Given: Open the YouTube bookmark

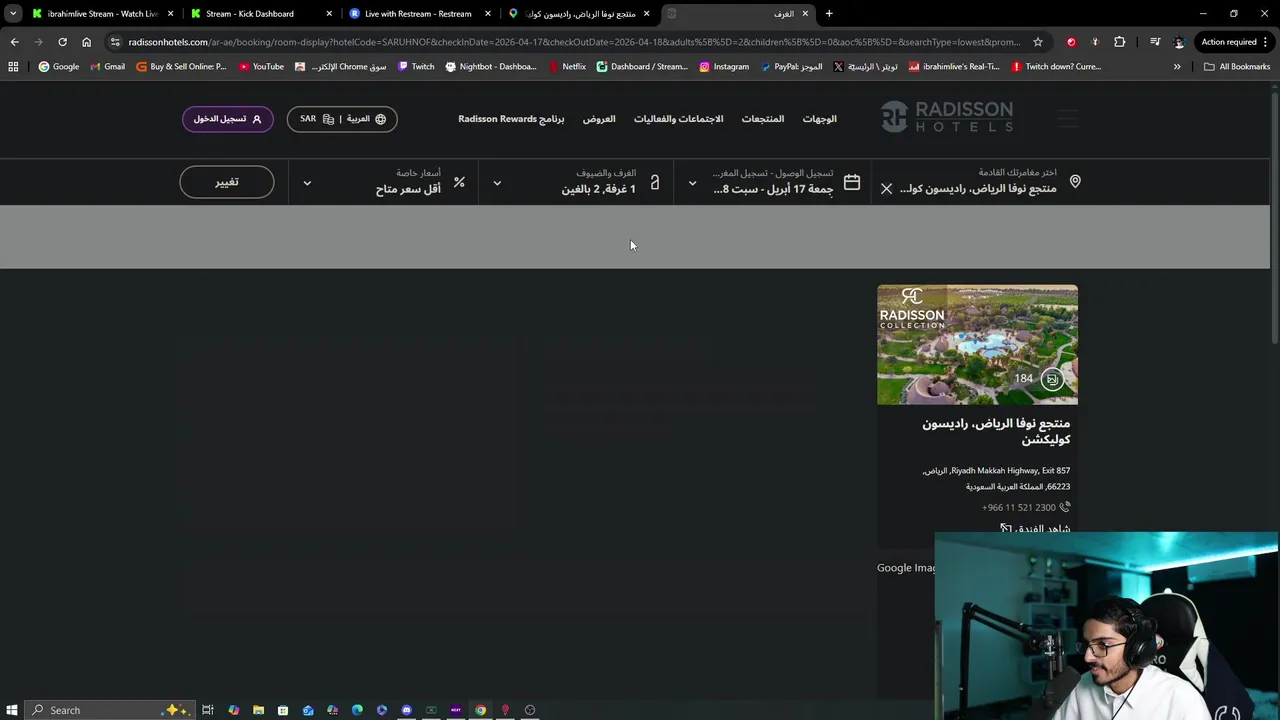Looking at the screenshot, I should click(261, 66).
